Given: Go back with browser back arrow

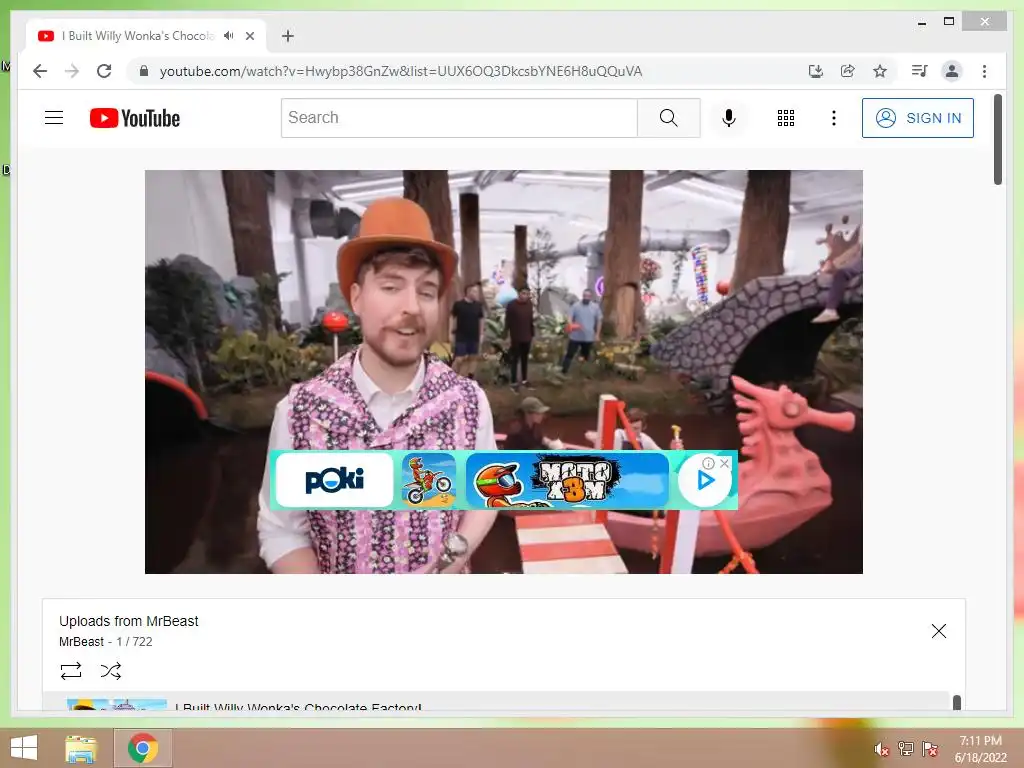Looking at the screenshot, I should tap(40, 71).
